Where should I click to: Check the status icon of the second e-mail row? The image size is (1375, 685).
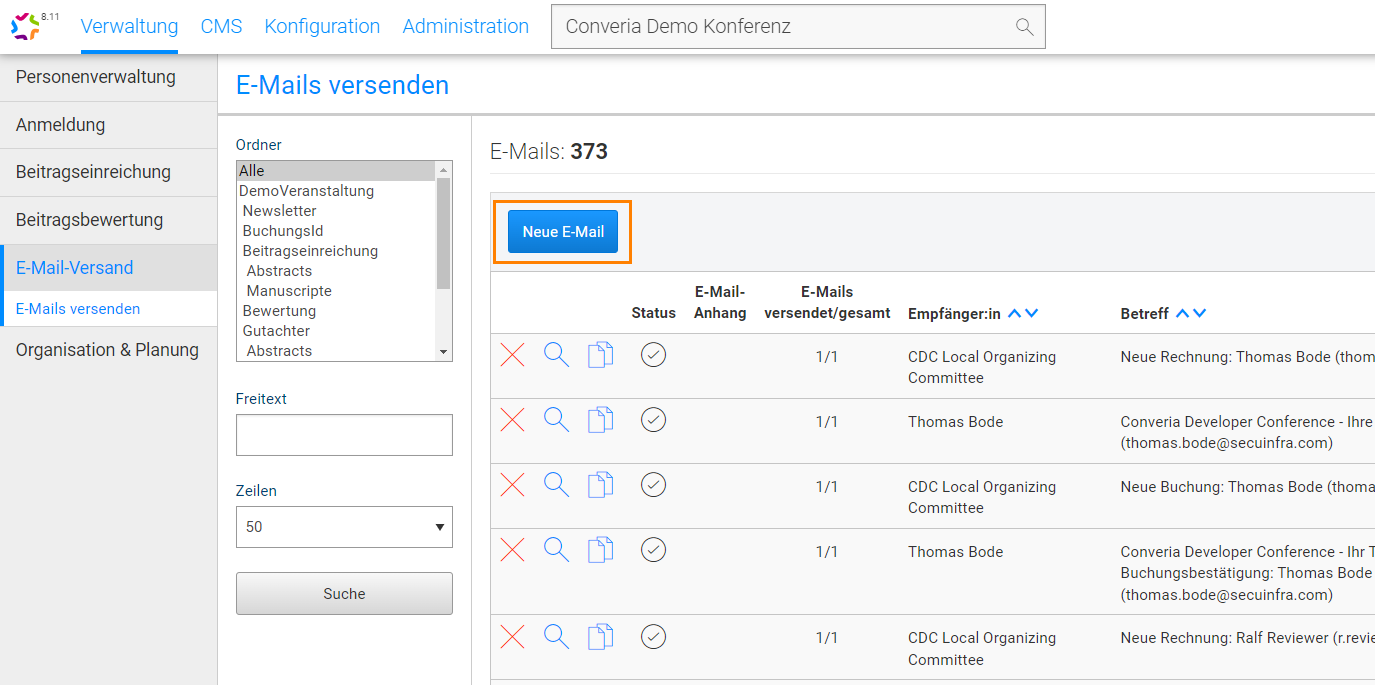653,420
